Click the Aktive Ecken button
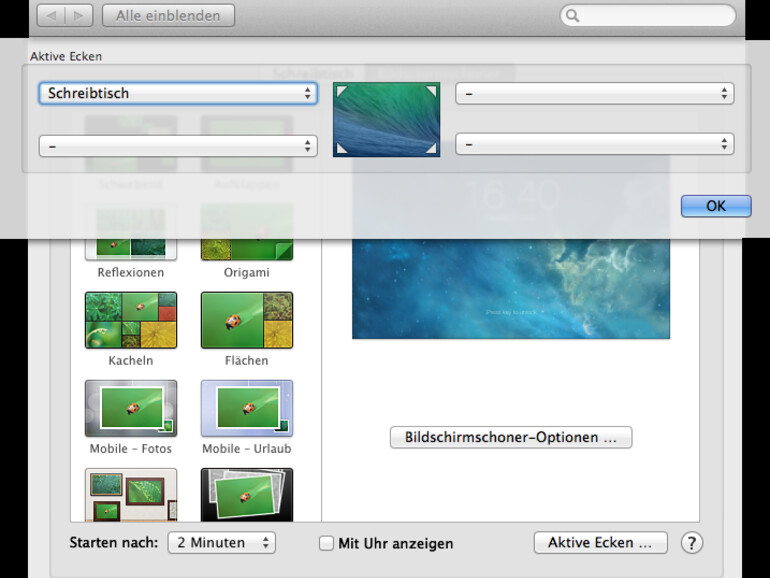770x578 pixels. click(x=601, y=543)
